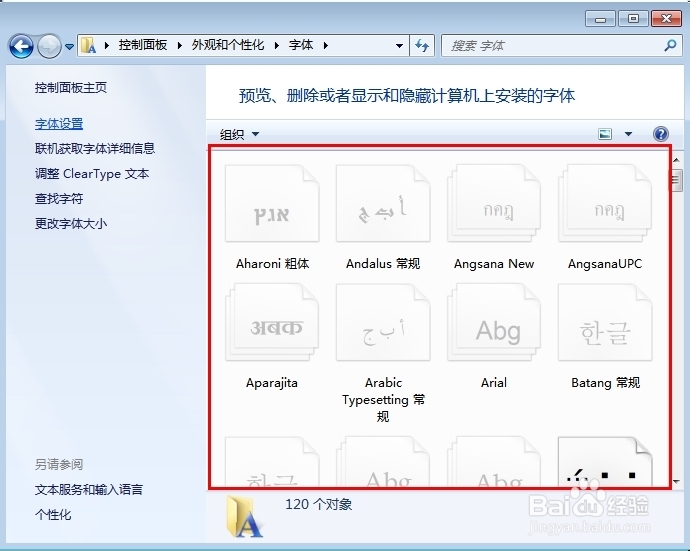The image size is (690, 551).
Task: Open the Aharoni 粗体 font icon
Action: coord(272,205)
